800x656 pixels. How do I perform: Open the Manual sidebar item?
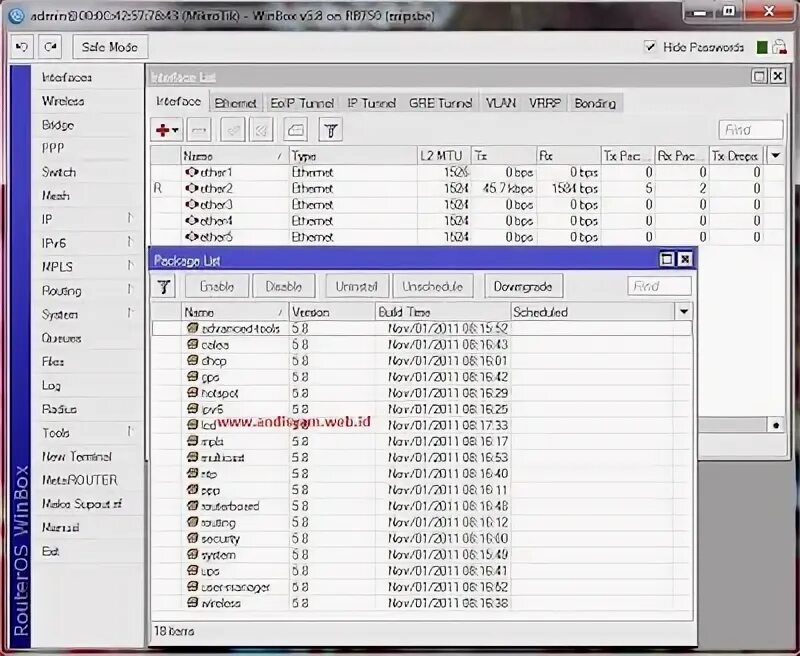click(x=60, y=527)
